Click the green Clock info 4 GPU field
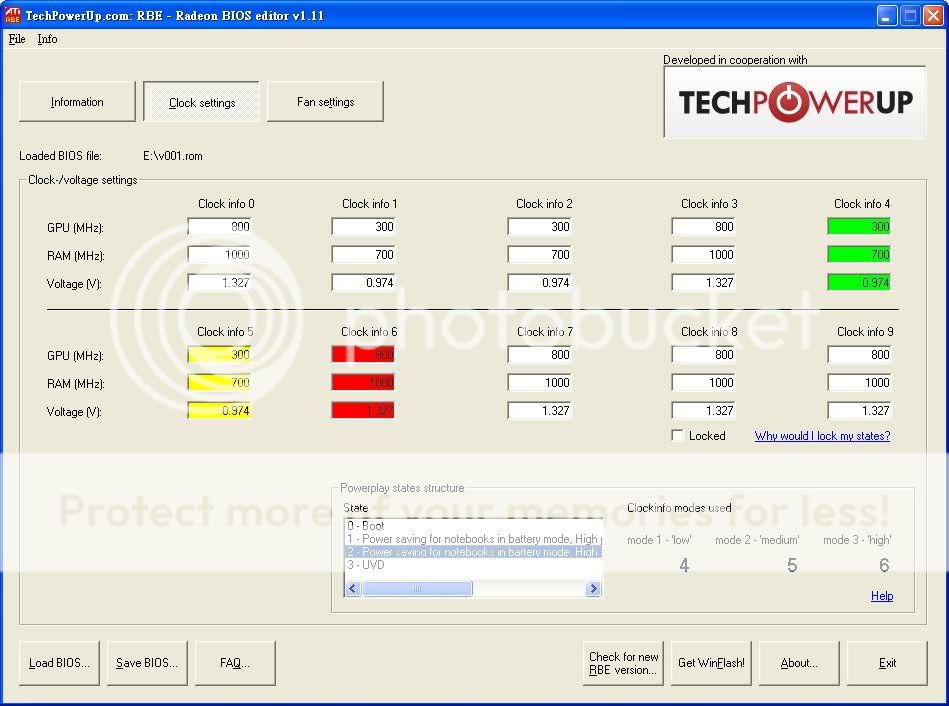 pyautogui.click(x=858, y=227)
